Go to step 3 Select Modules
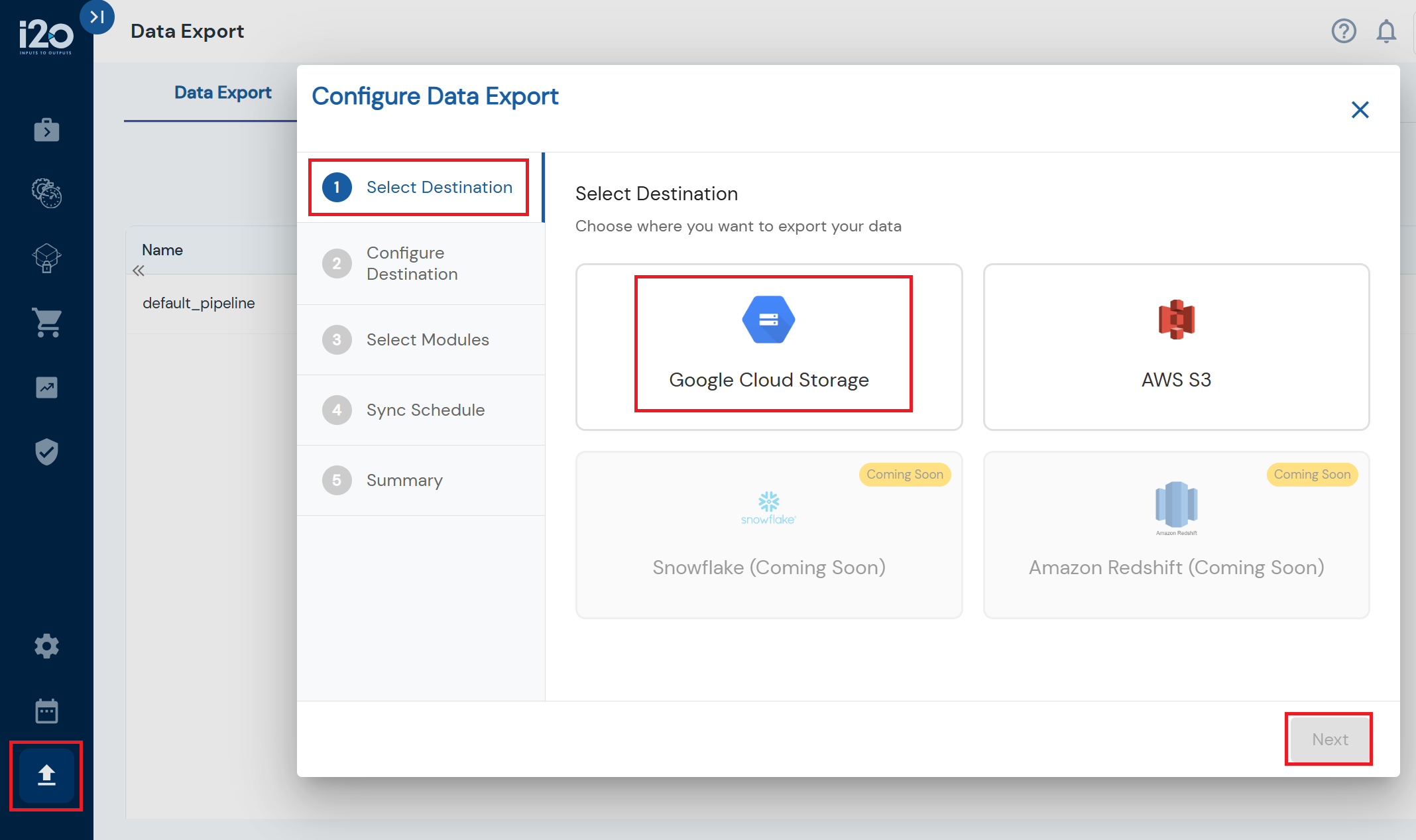The height and width of the screenshot is (840, 1416). pos(420,339)
